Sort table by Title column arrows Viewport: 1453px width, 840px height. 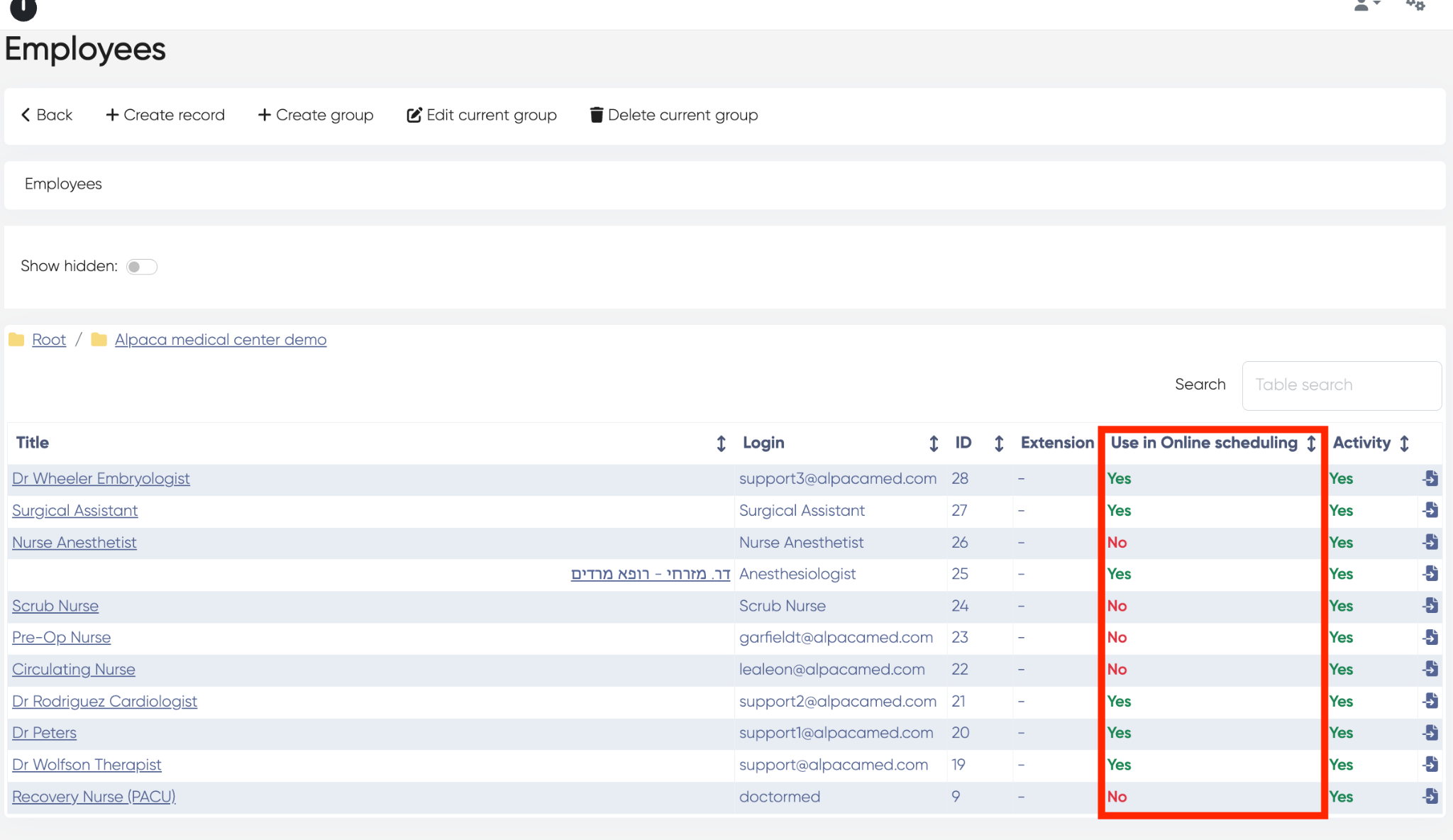(x=721, y=443)
